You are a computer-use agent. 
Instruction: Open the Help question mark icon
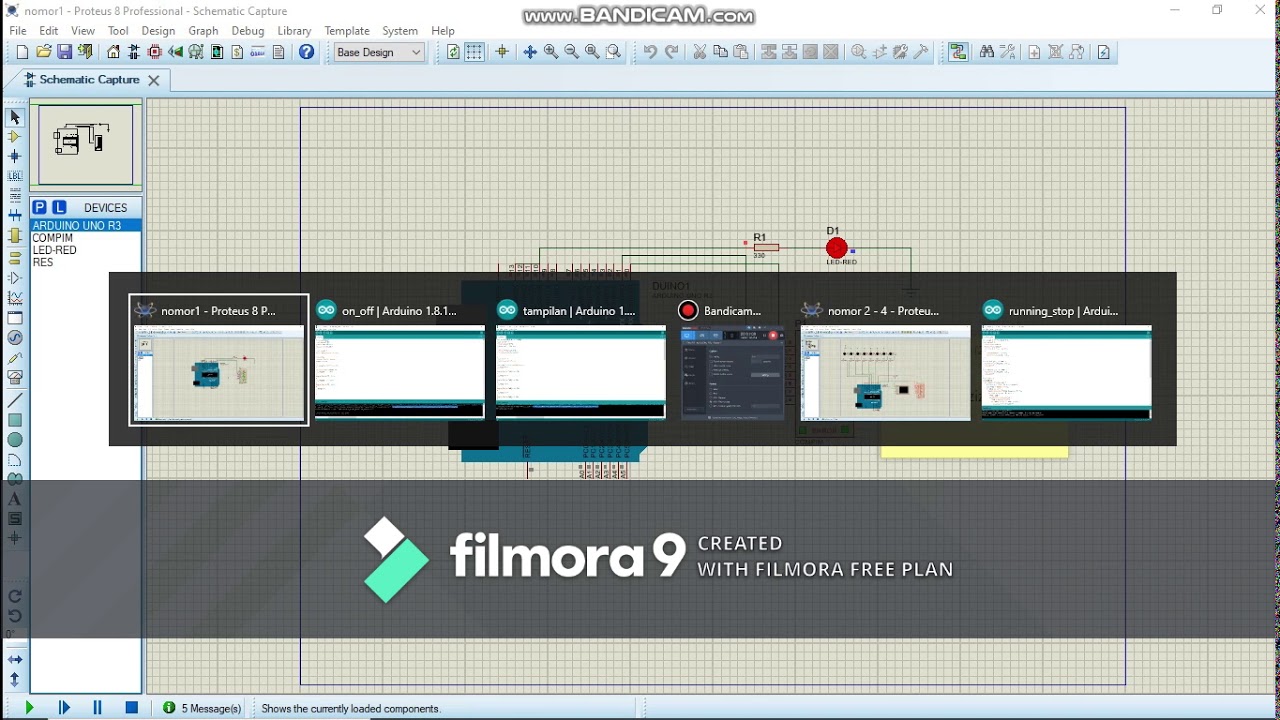click(307, 52)
